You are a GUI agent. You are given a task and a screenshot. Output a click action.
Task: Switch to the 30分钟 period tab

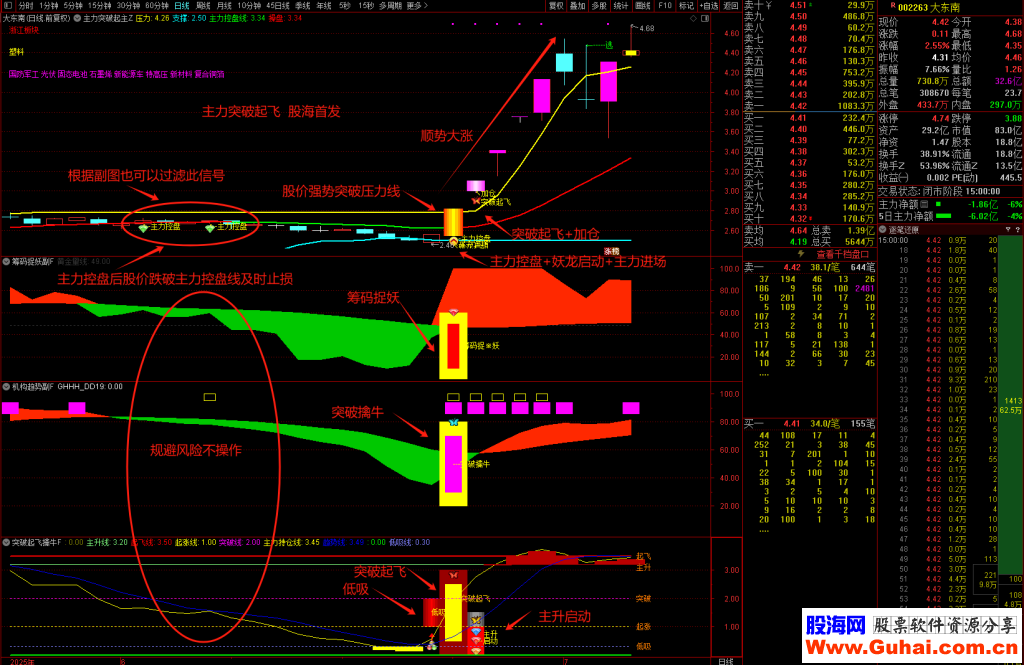[x=128, y=5]
